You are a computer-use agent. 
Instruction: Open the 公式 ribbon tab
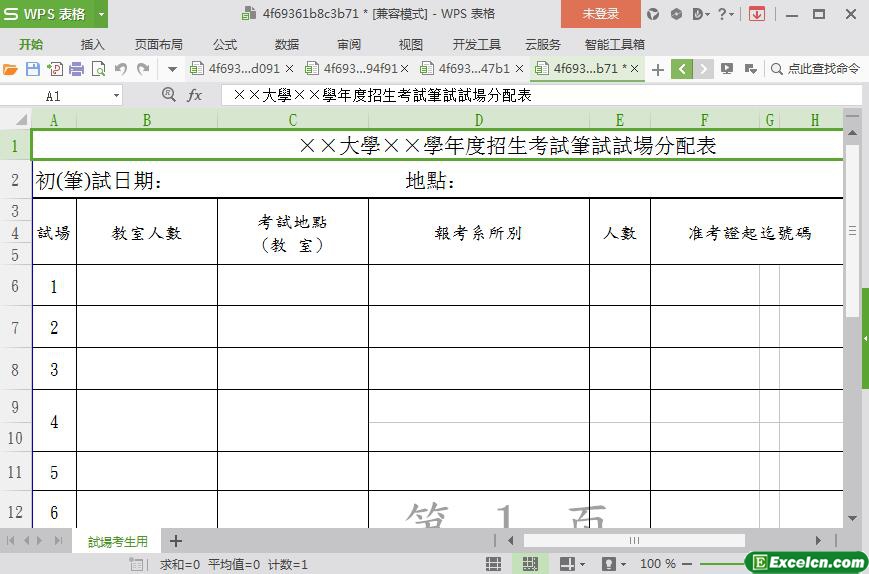click(225, 44)
